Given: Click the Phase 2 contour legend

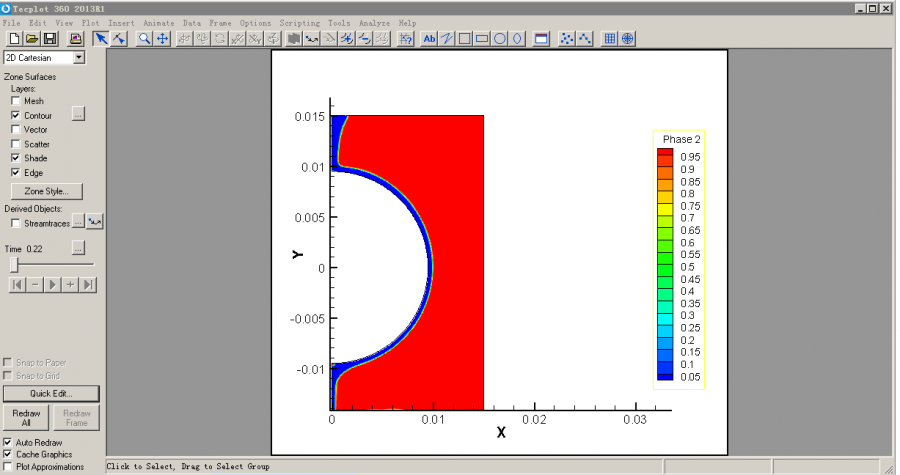Looking at the screenshot, I should pos(679,258).
